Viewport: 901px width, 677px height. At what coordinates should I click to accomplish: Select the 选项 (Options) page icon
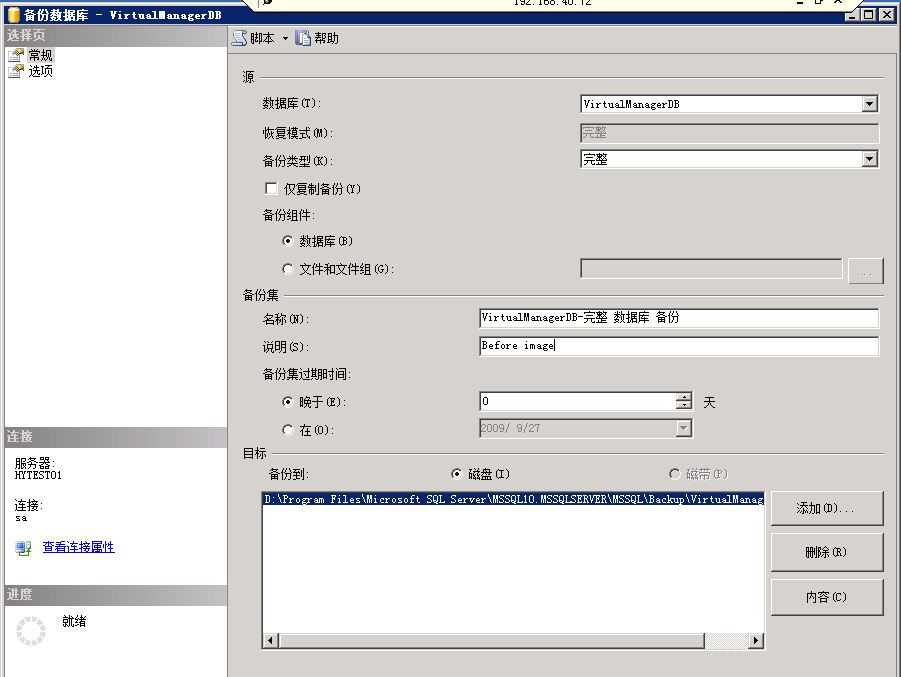[15, 72]
